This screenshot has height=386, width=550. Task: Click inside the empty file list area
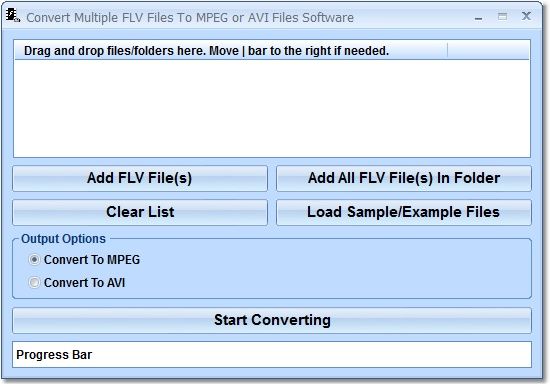pyautogui.click(x=272, y=108)
